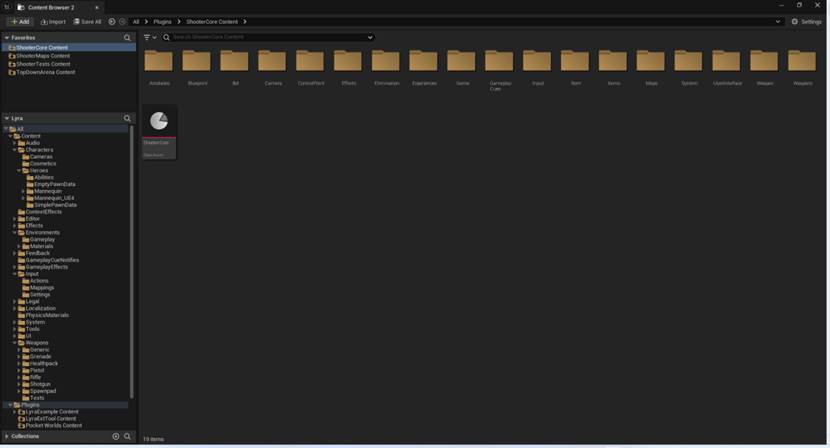Select the Content Browser 2 tab

point(48,7)
